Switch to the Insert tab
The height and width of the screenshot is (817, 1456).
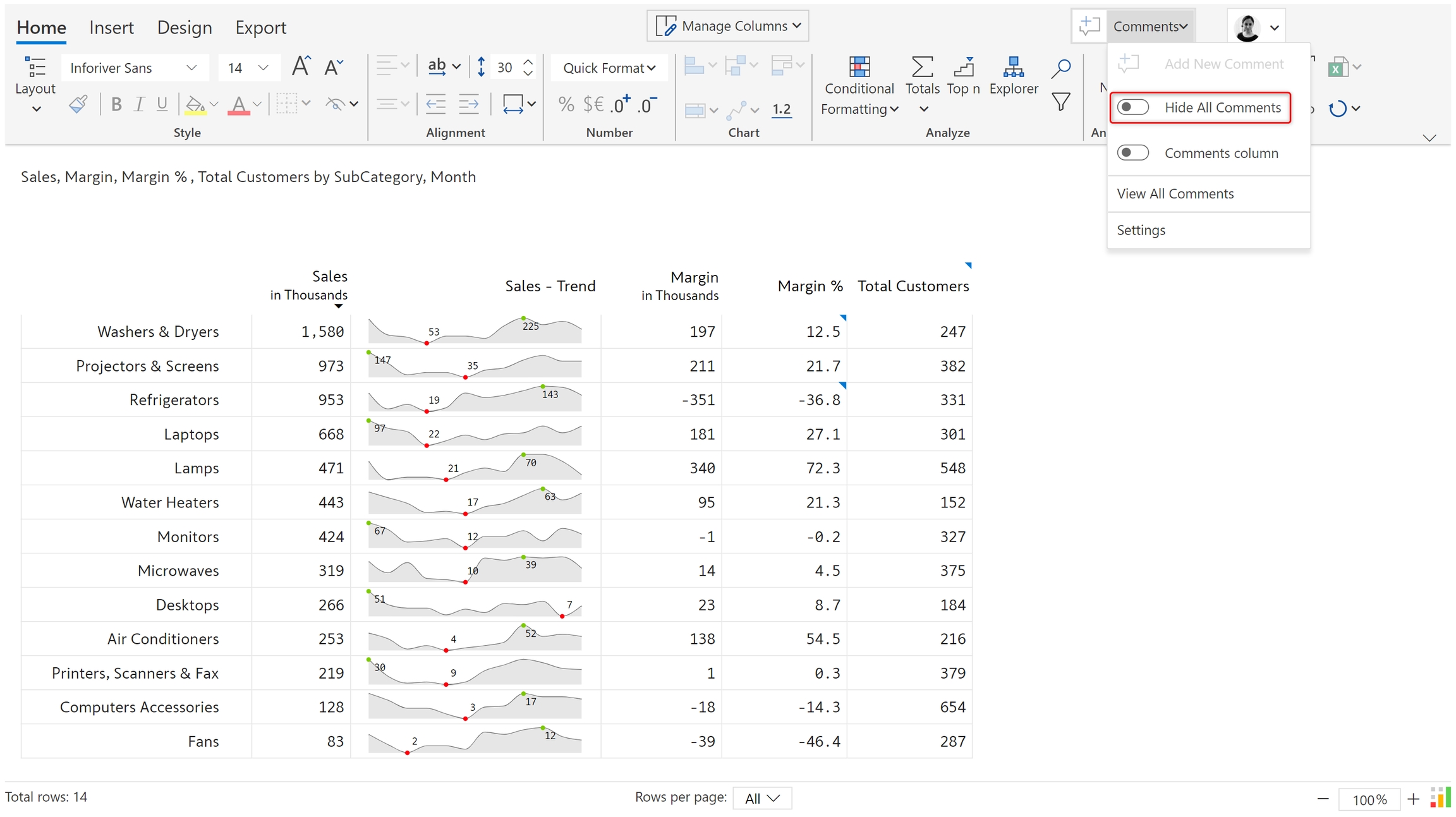[x=111, y=27]
